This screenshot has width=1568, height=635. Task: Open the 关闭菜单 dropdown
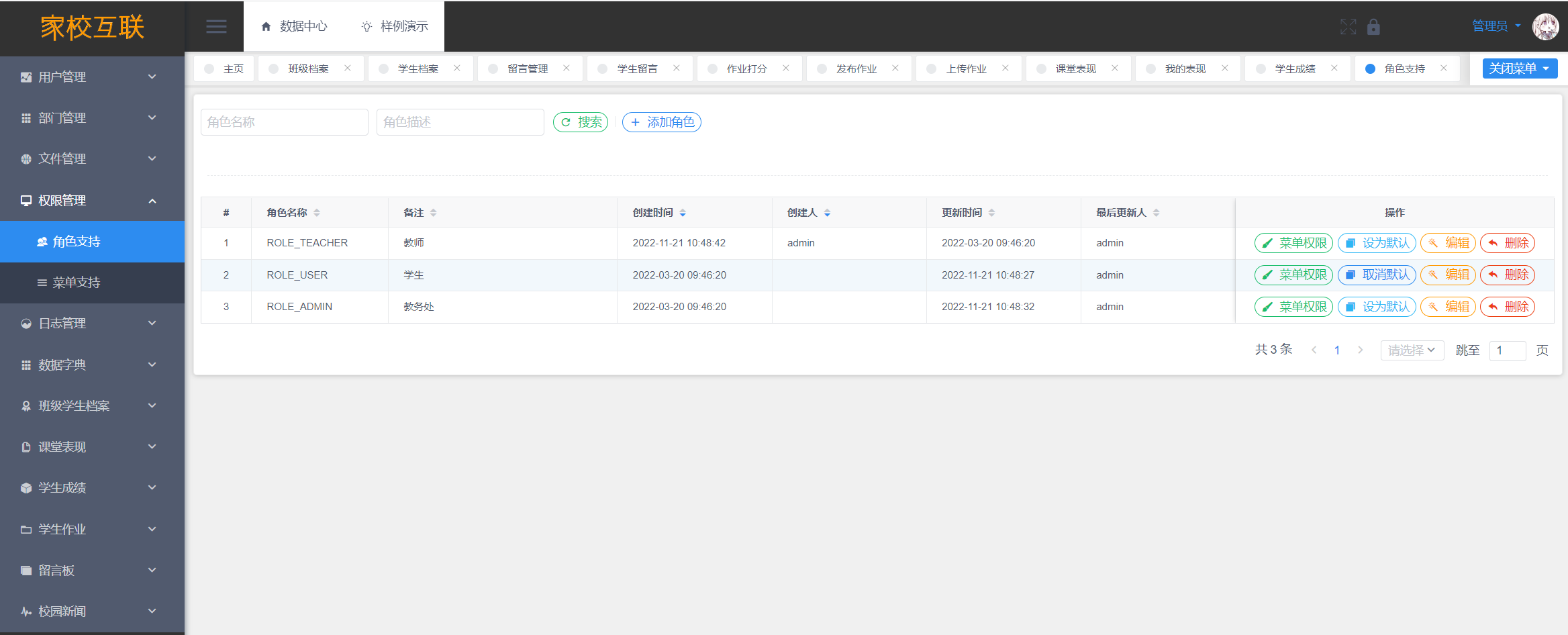(x=1520, y=68)
